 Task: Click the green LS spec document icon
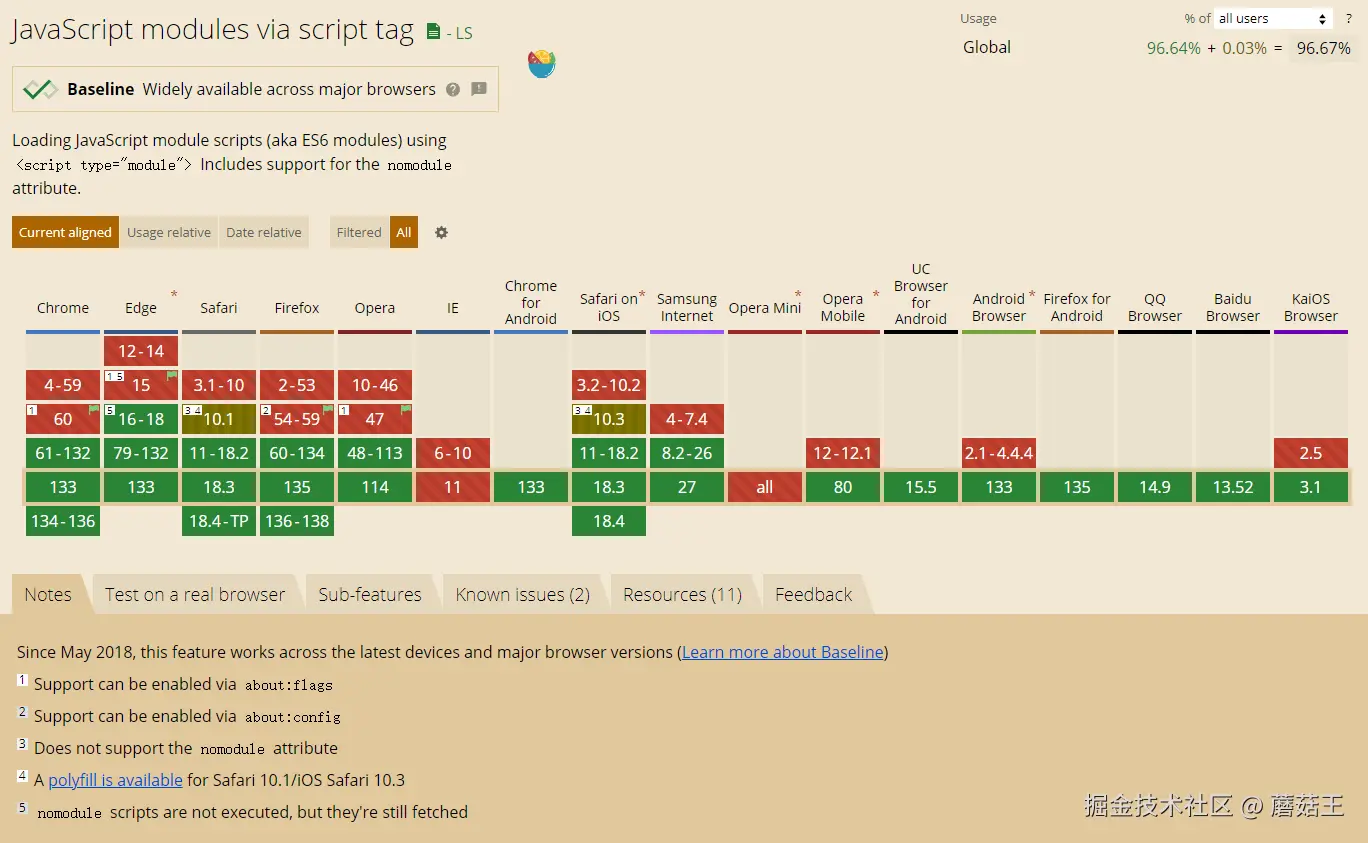tap(433, 32)
